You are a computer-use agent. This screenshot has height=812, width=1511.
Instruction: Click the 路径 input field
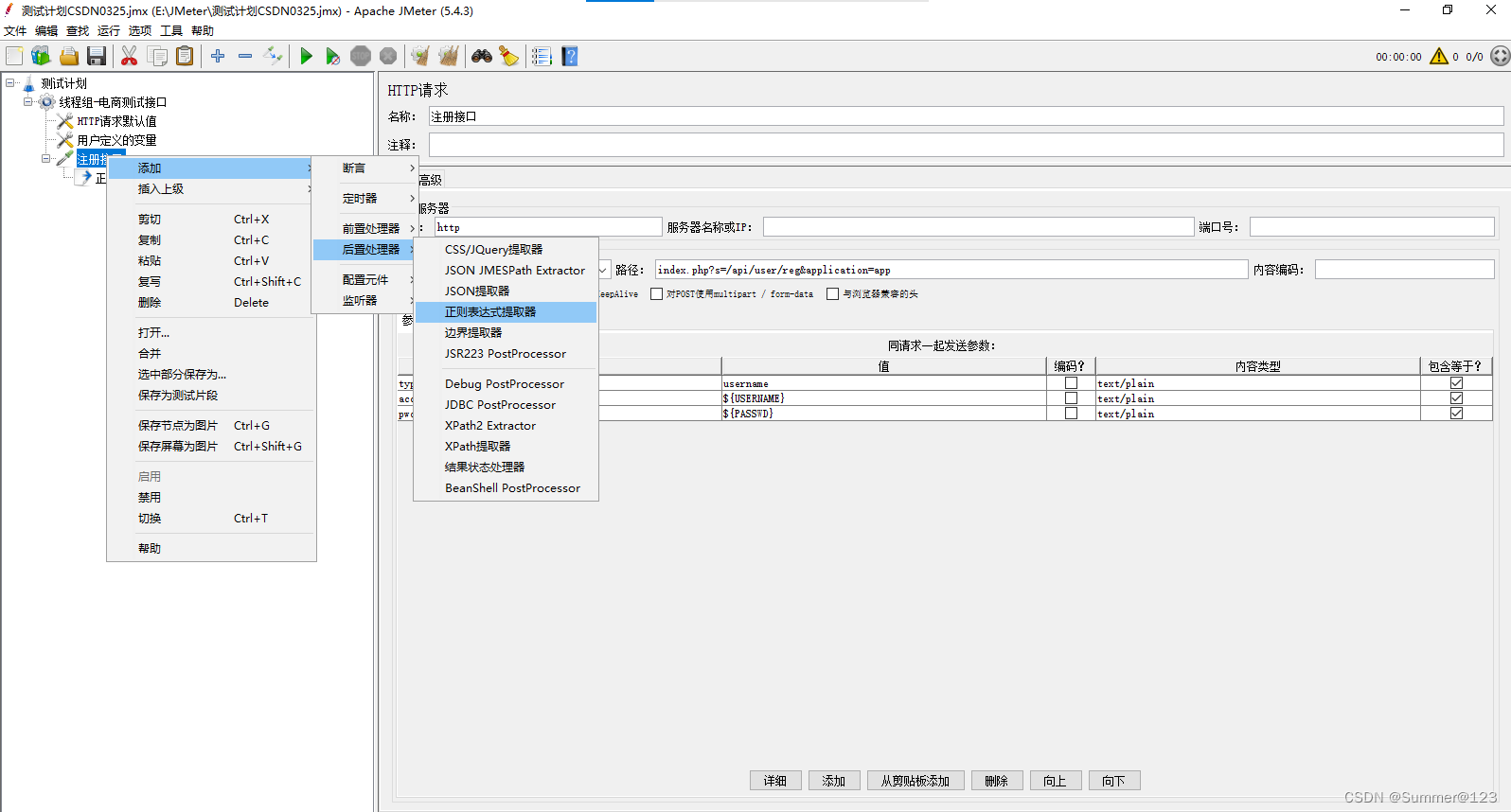click(951, 270)
